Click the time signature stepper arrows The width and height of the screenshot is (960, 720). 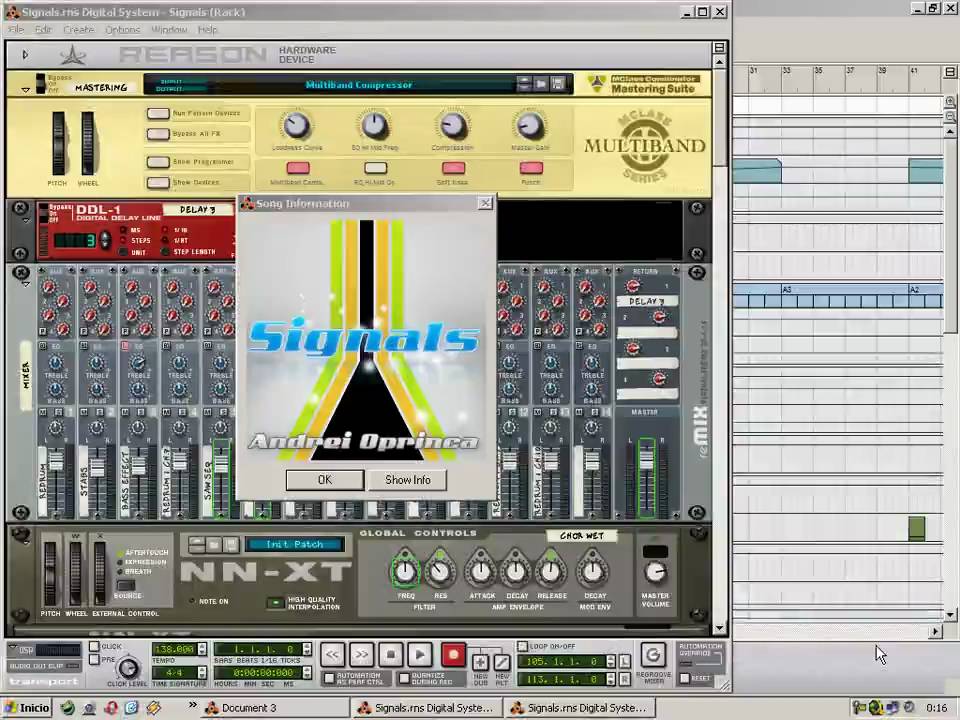pos(203,673)
